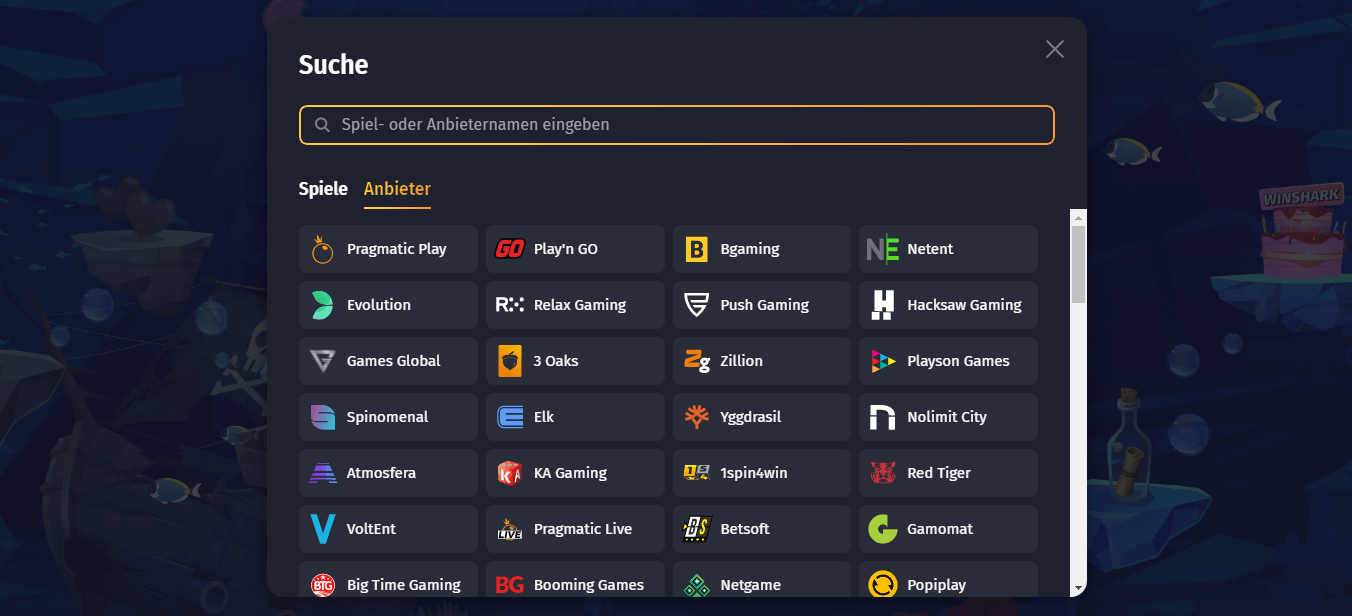This screenshot has width=1352, height=616.
Task: Close the Suche search dialog
Action: click(1055, 49)
